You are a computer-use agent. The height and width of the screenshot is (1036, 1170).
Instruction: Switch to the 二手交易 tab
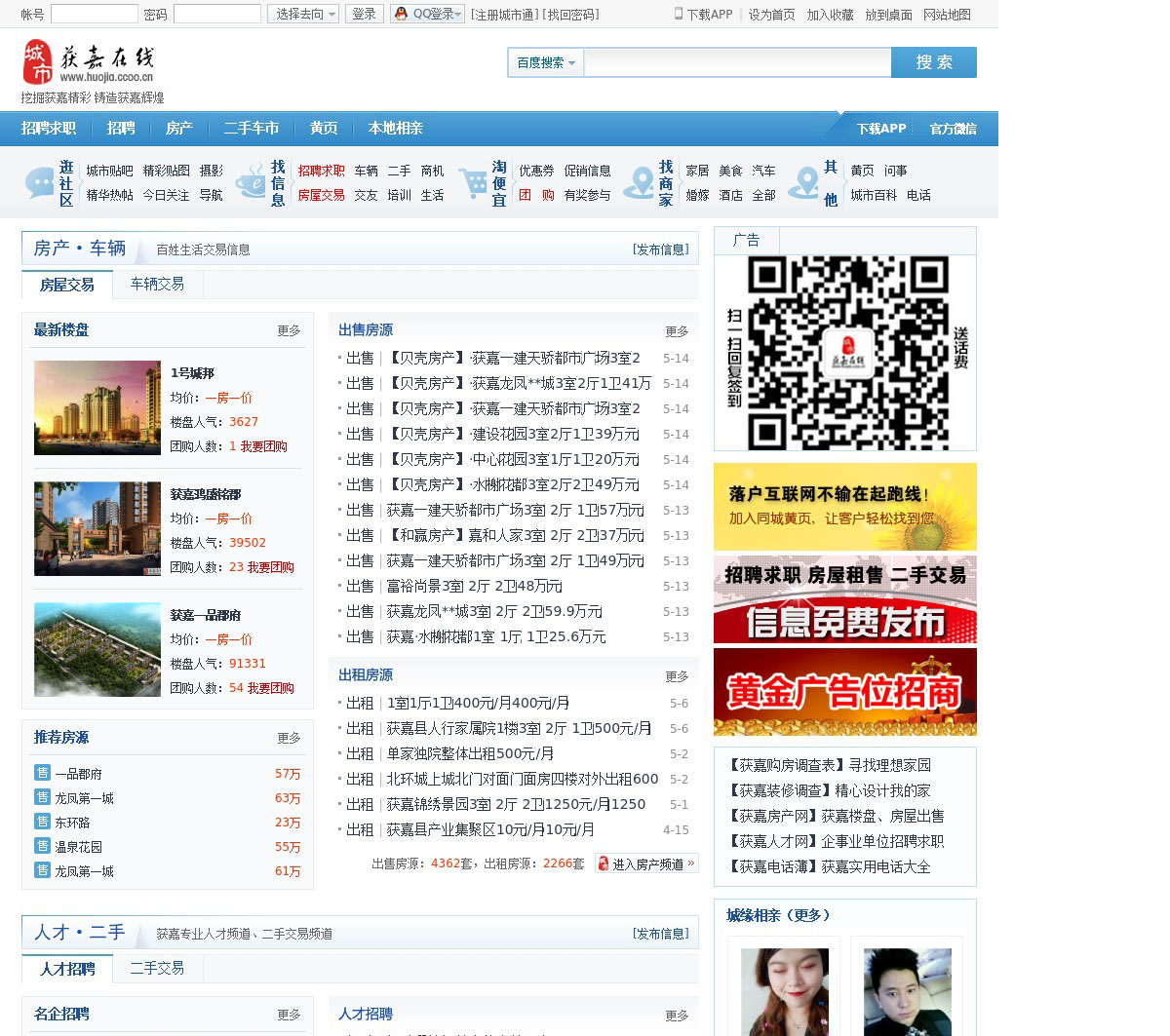tap(157, 968)
